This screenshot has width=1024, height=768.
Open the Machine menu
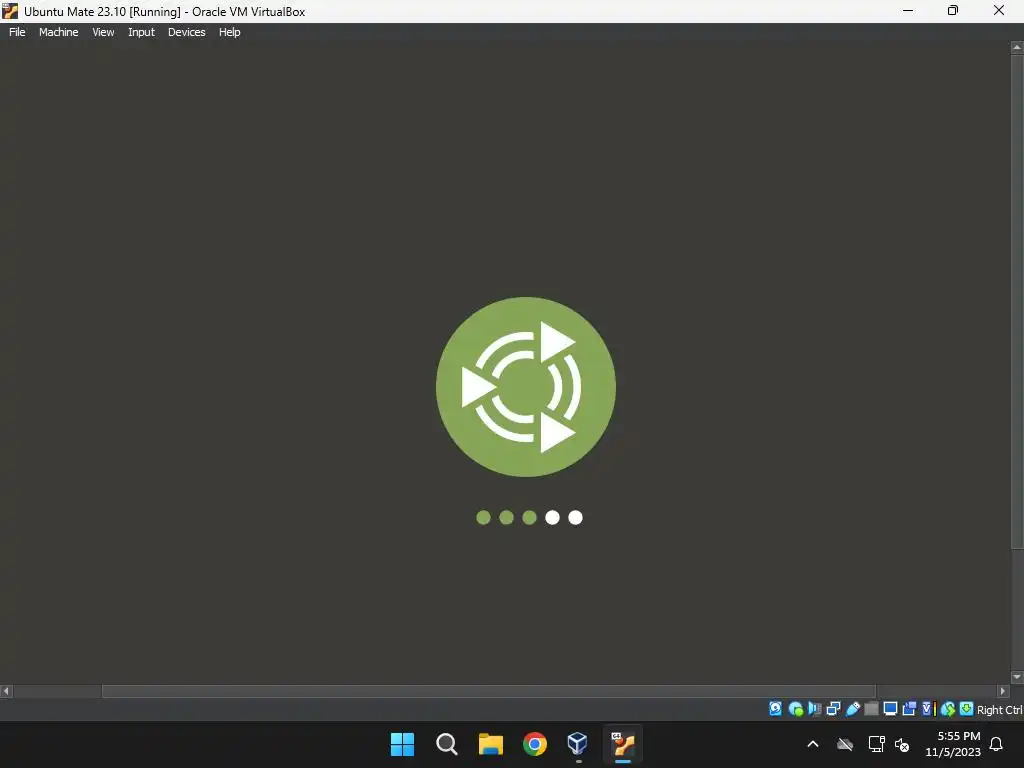tap(59, 32)
